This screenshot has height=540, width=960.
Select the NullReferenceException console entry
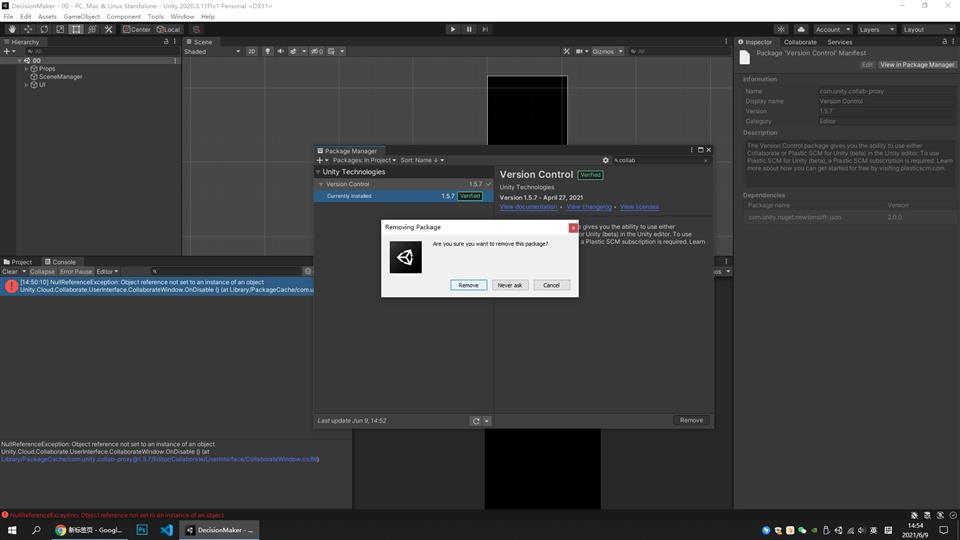157,286
